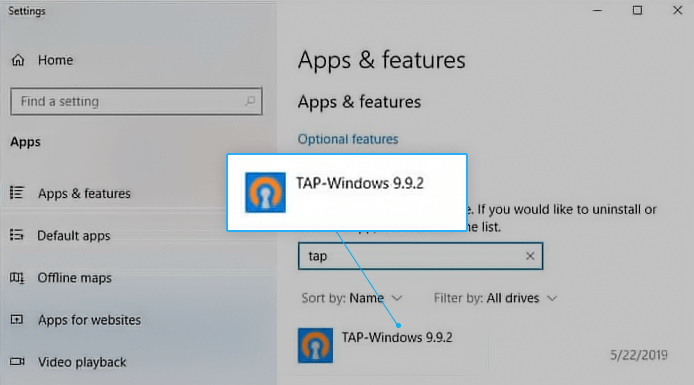Select Apps & features in sidebar
The height and width of the screenshot is (385, 694).
(84, 193)
